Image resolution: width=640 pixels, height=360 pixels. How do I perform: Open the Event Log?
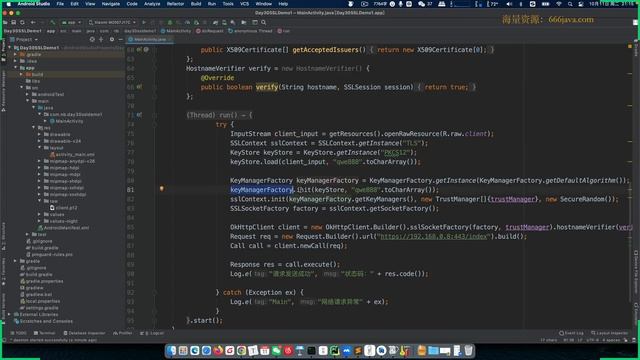pyautogui.click(x=571, y=333)
